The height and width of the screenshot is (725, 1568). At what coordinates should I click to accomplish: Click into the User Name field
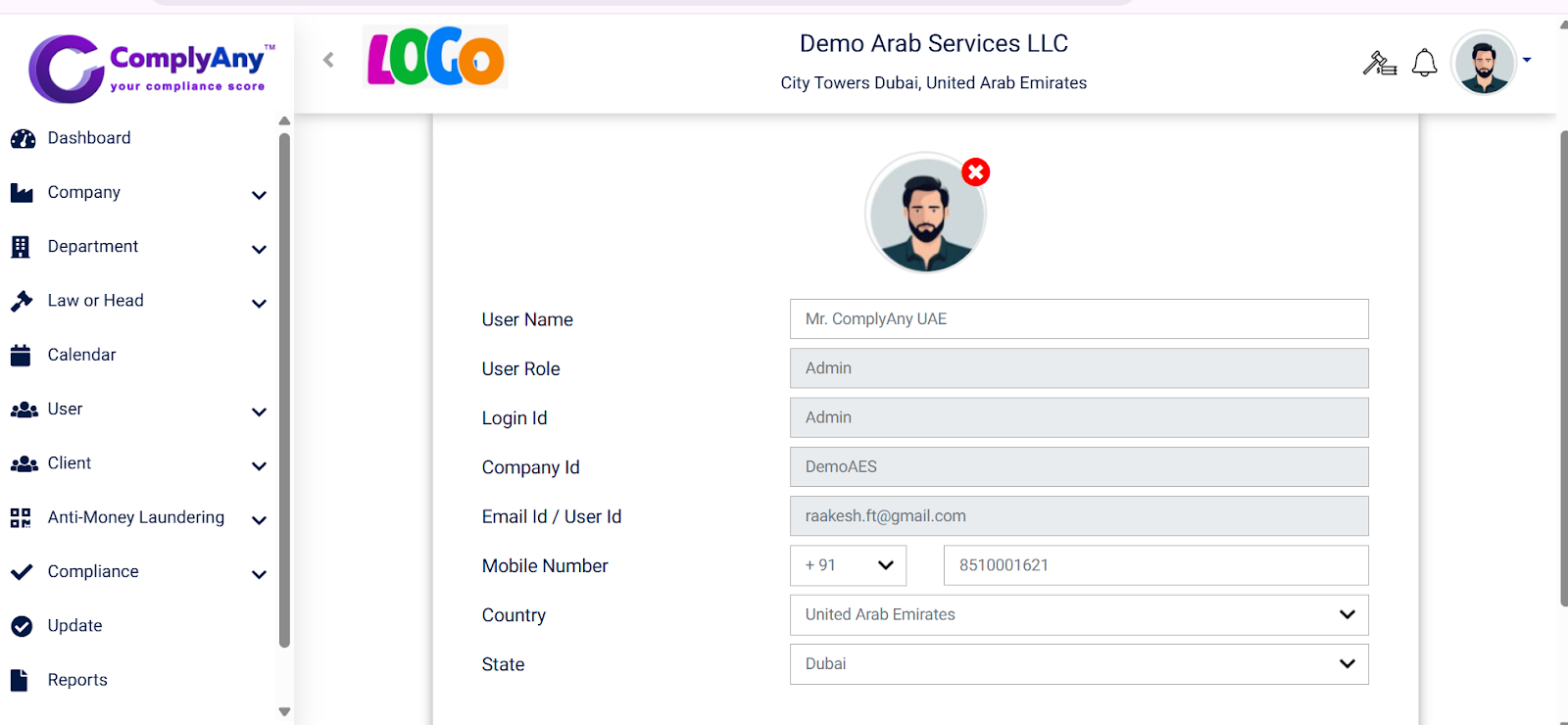(x=1078, y=319)
